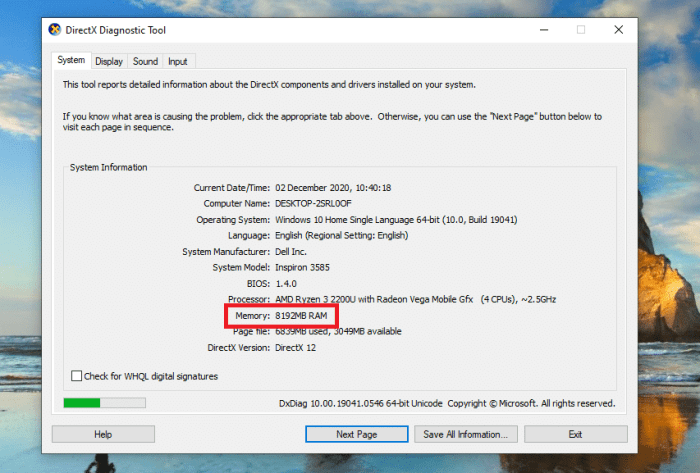Click the Windows 10 Home operating system value
This screenshot has width=700, height=473.
[396, 220]
